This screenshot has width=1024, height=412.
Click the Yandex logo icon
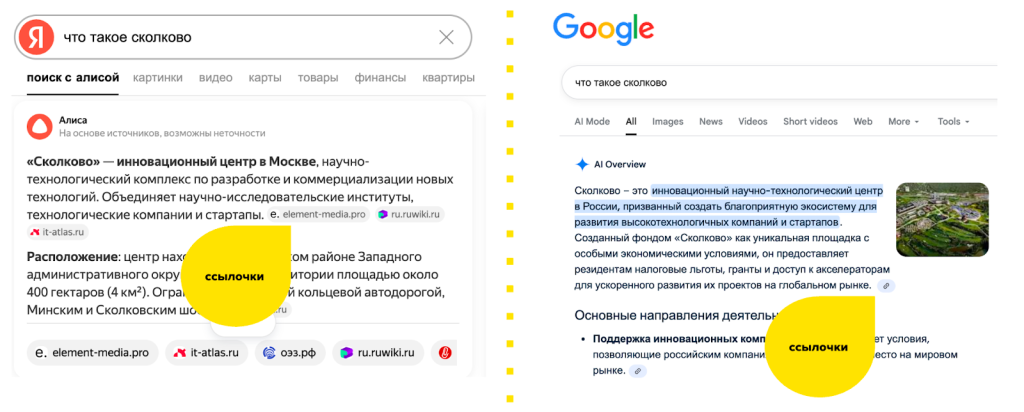[37, 37]
